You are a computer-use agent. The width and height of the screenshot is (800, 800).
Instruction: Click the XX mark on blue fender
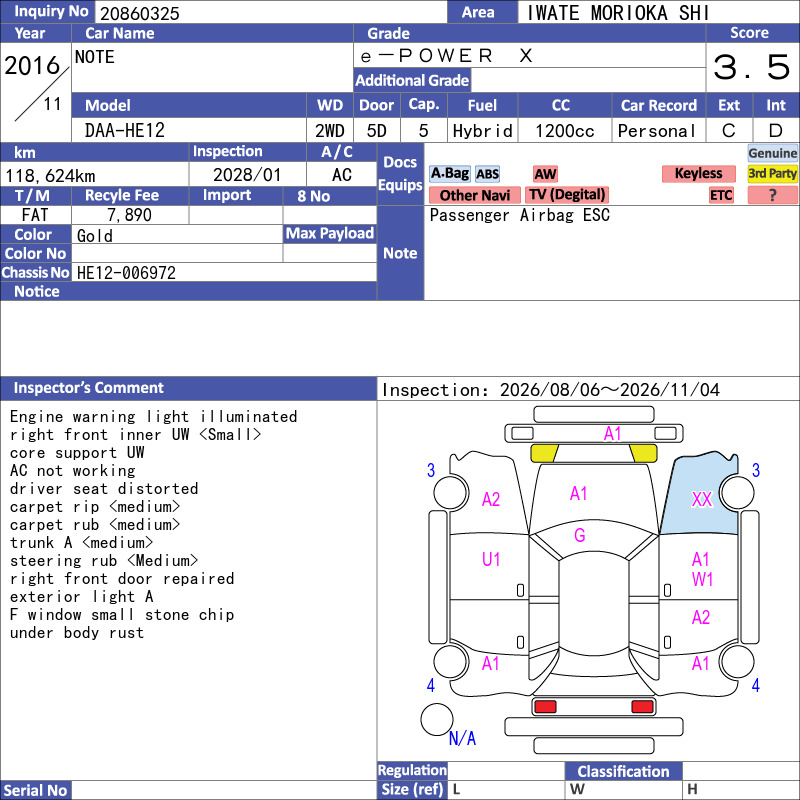tap(702, 499)
